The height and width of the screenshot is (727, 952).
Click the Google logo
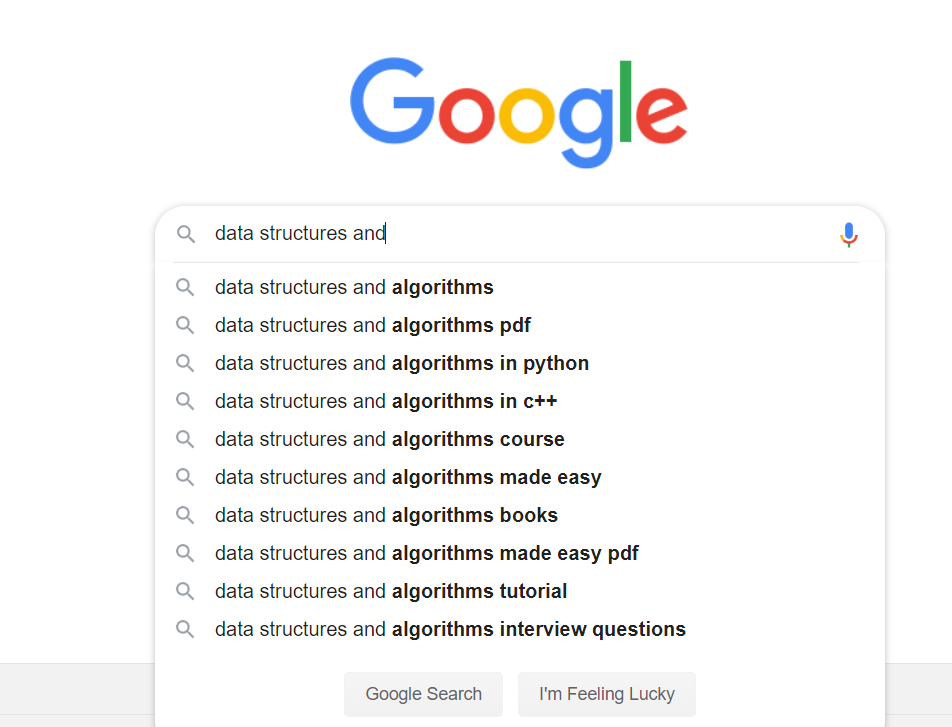[518, 111]
